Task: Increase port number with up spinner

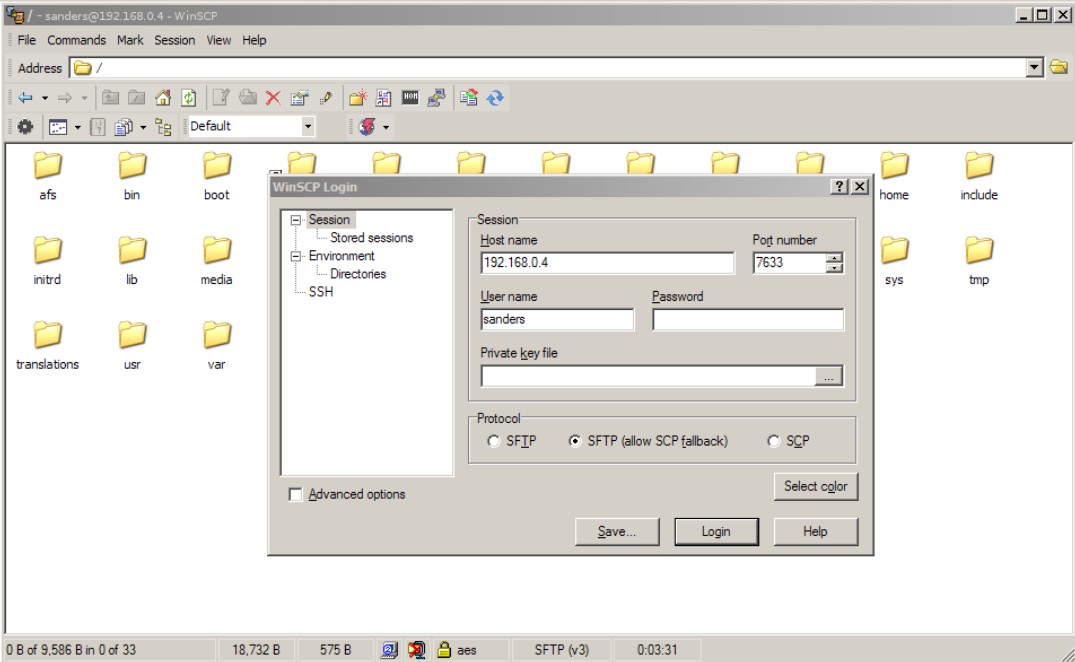Action: [834, 258]
